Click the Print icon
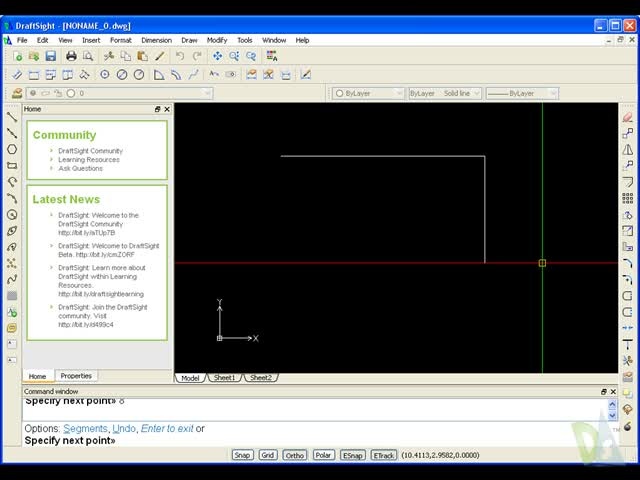 pyautogui.click(x=71, y=56)
